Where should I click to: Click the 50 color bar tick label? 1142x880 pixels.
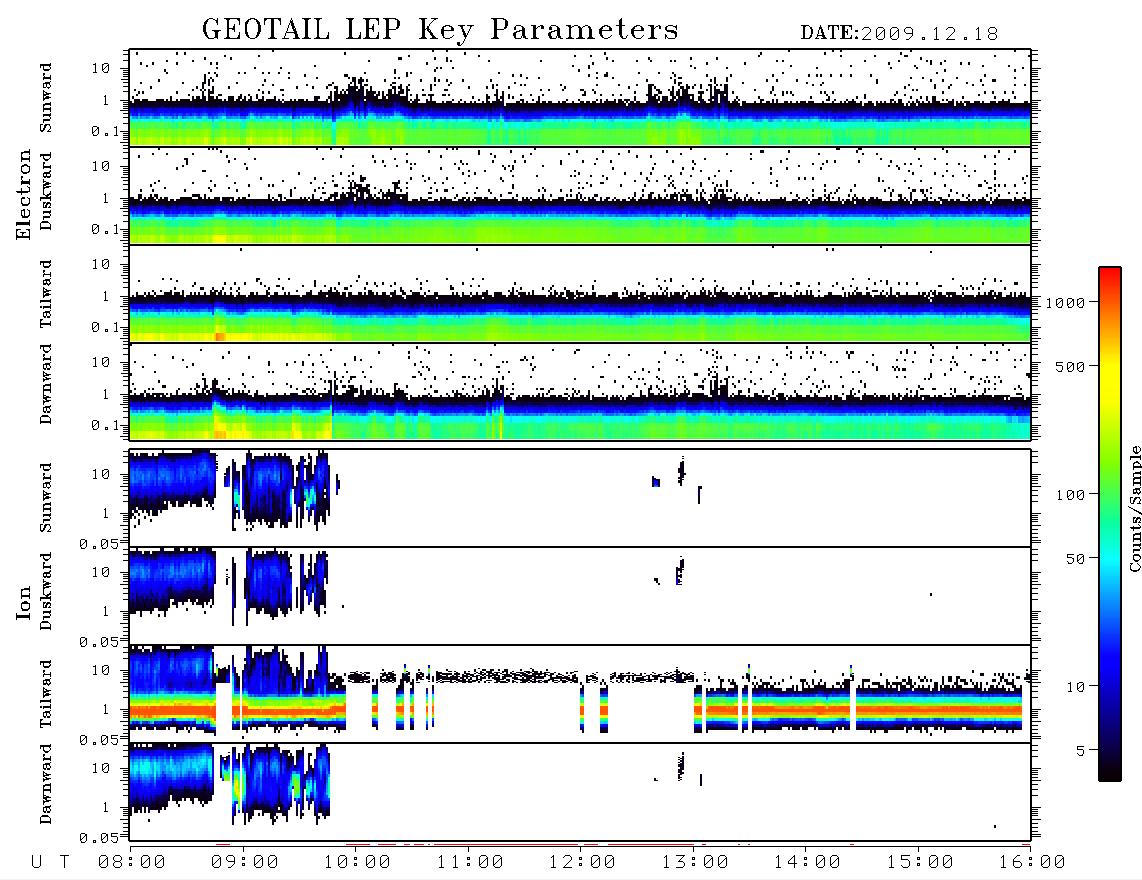tap(1076, 559)
